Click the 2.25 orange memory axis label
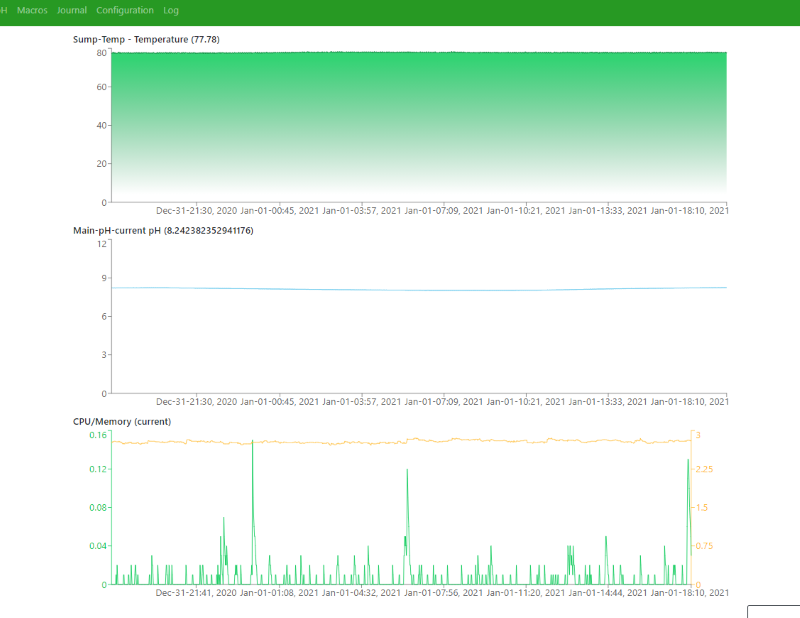Viewport: 800px width, 618px height. (705, 469)
